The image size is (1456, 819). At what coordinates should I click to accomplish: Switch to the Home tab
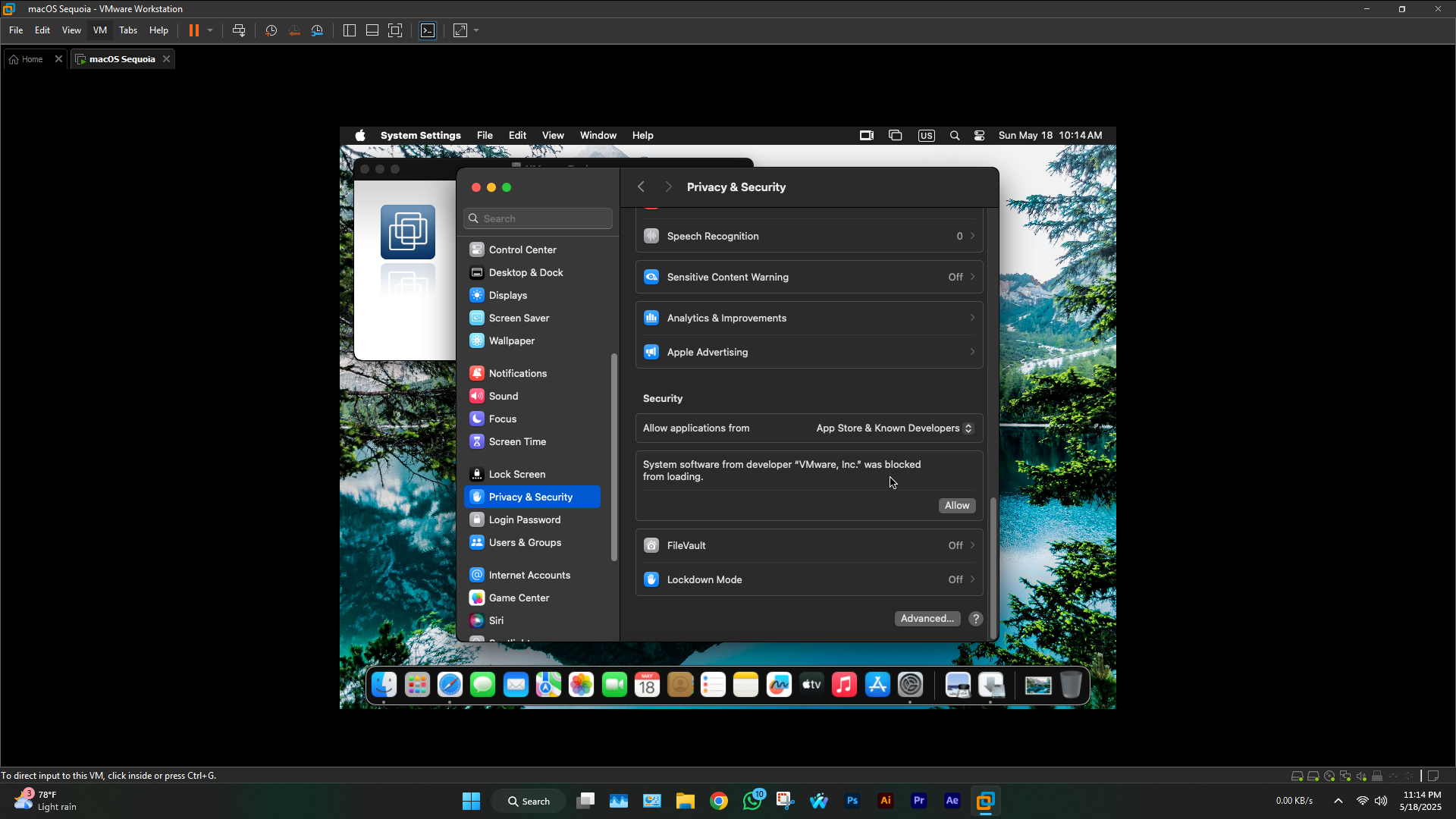tap(32, 59)
